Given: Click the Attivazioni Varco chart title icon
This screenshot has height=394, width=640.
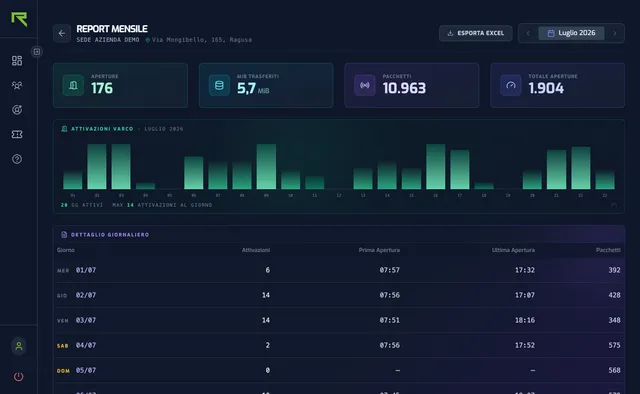Looking at the screenshot, I should pyautogui.click(x=64, y=129).
